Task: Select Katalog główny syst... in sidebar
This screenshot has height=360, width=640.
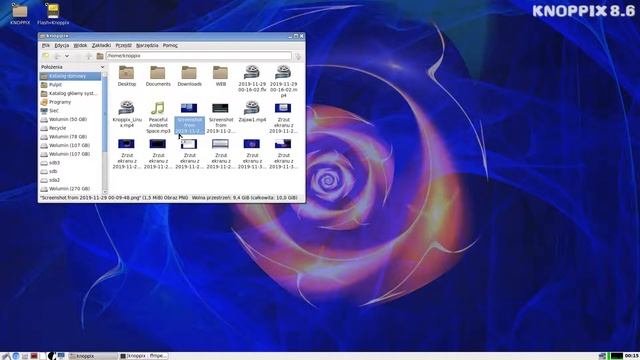Action: [x=70, y=93]
